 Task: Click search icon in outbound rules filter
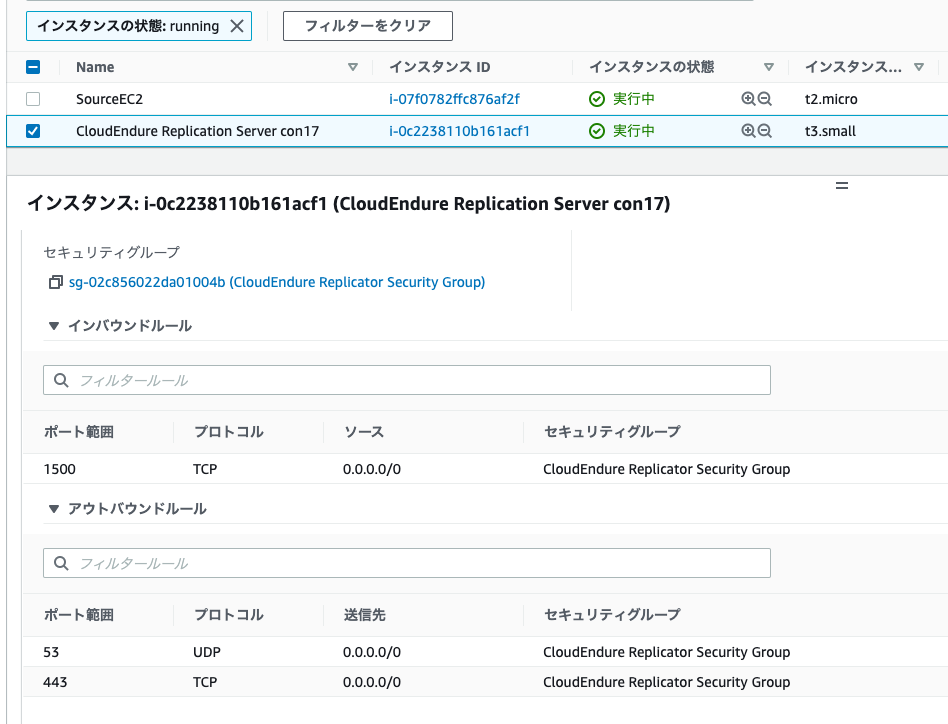61,563
